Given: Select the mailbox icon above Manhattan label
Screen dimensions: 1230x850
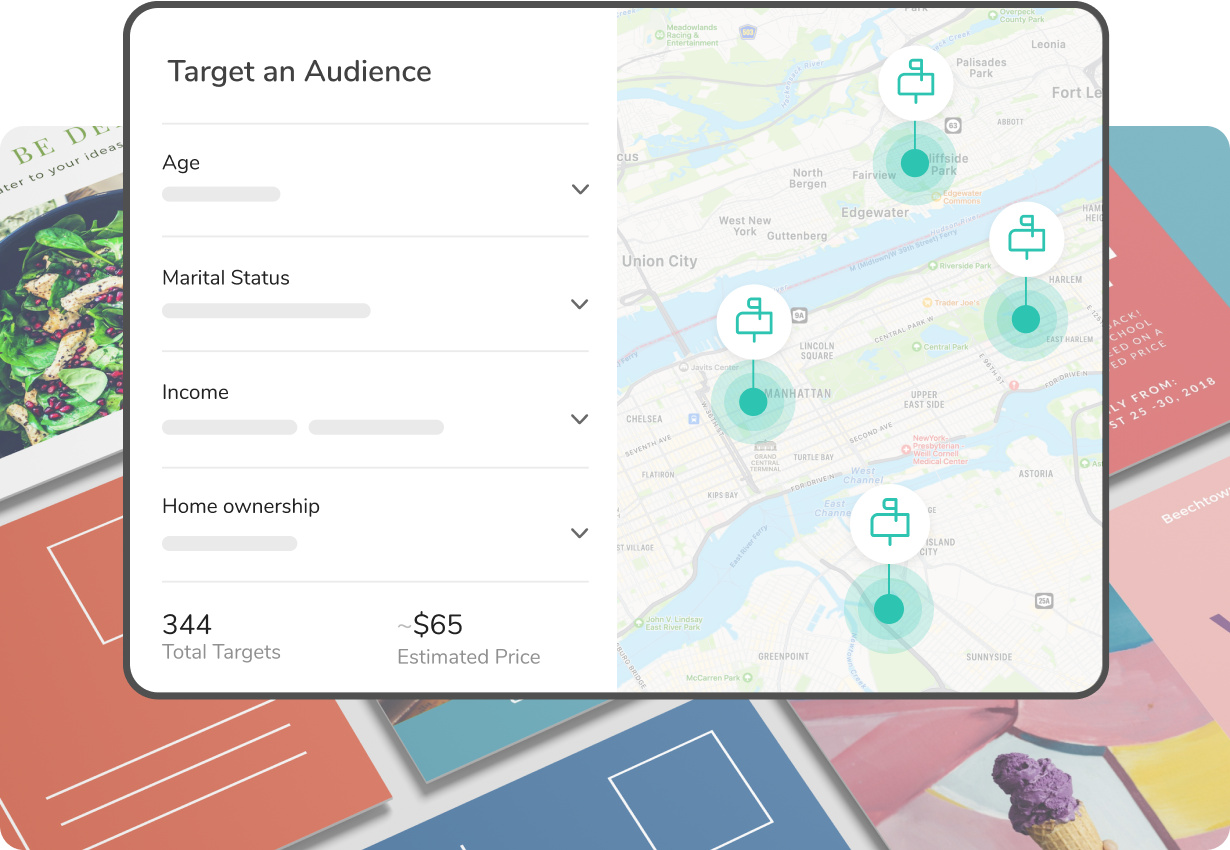Looking at the screenshot, I should pyautogui.click(x=753, y=322).
